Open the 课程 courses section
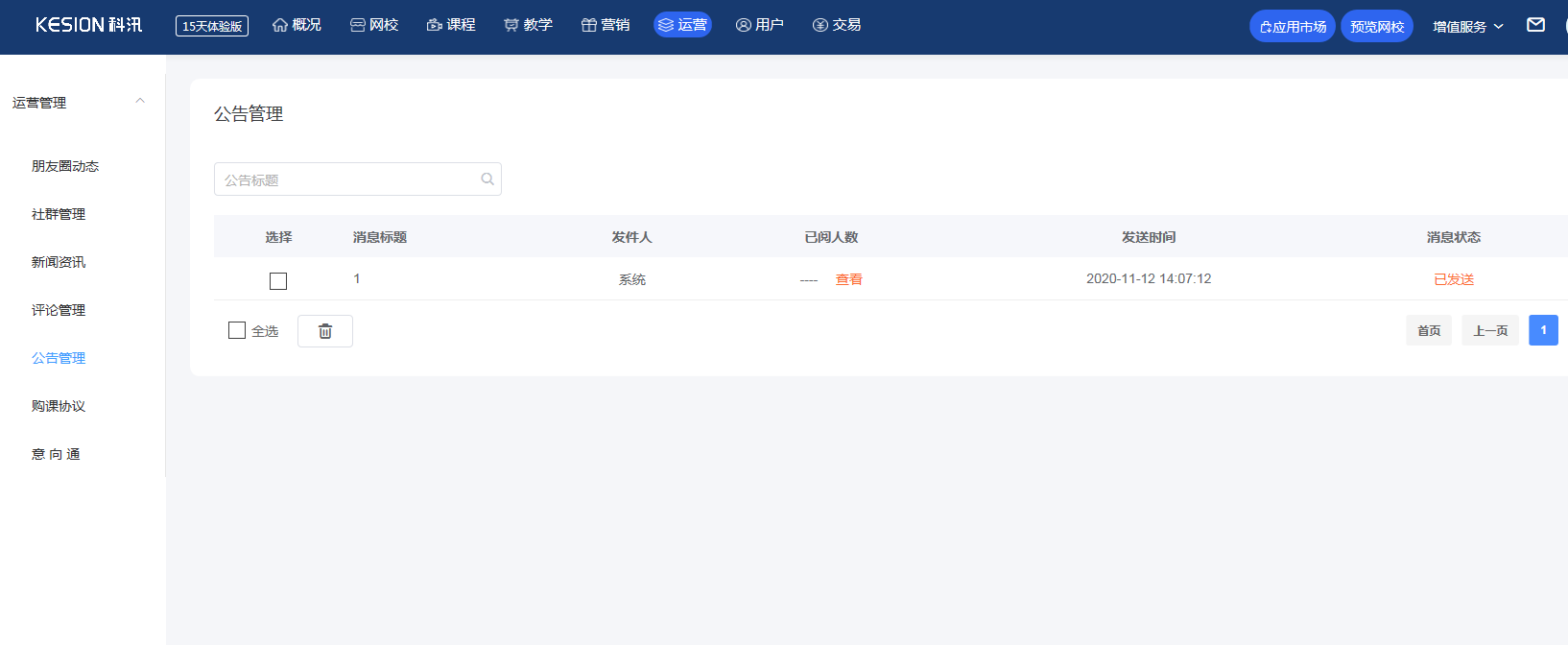Image resolution: width=1568 pixels, height=645 pixels. 451,25
